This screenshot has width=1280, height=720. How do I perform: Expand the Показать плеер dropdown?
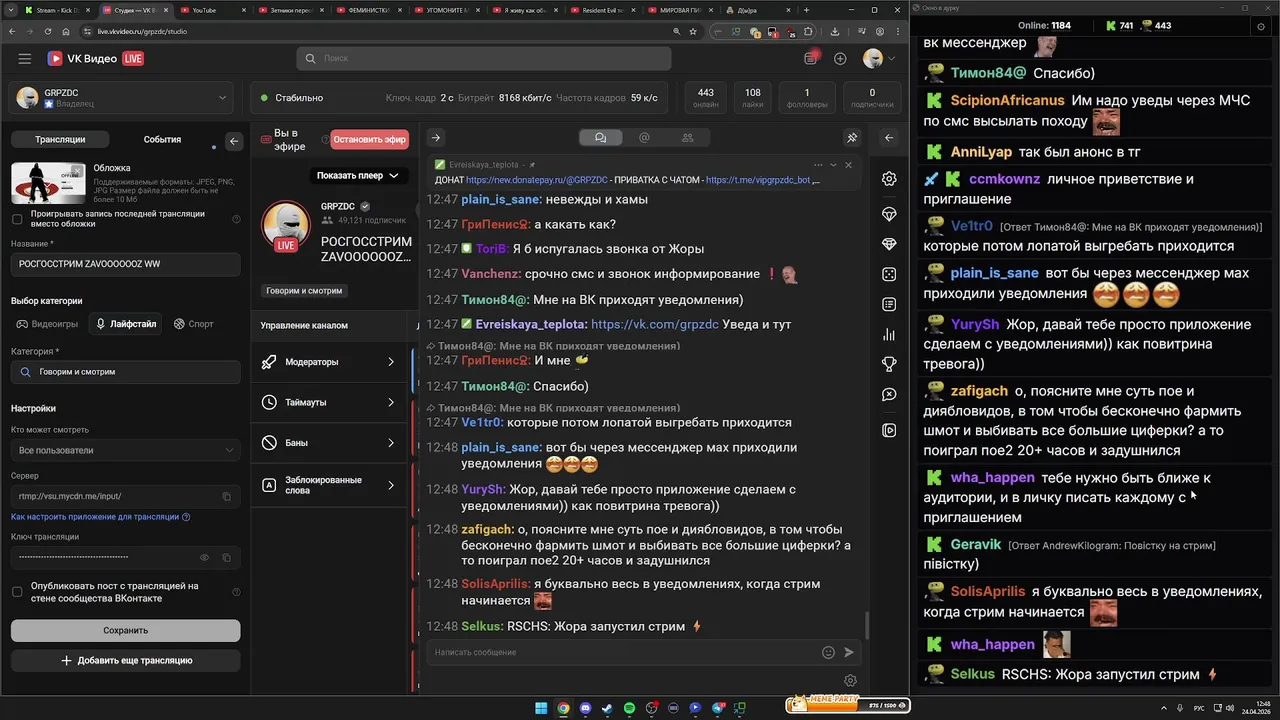coord(357,175)
